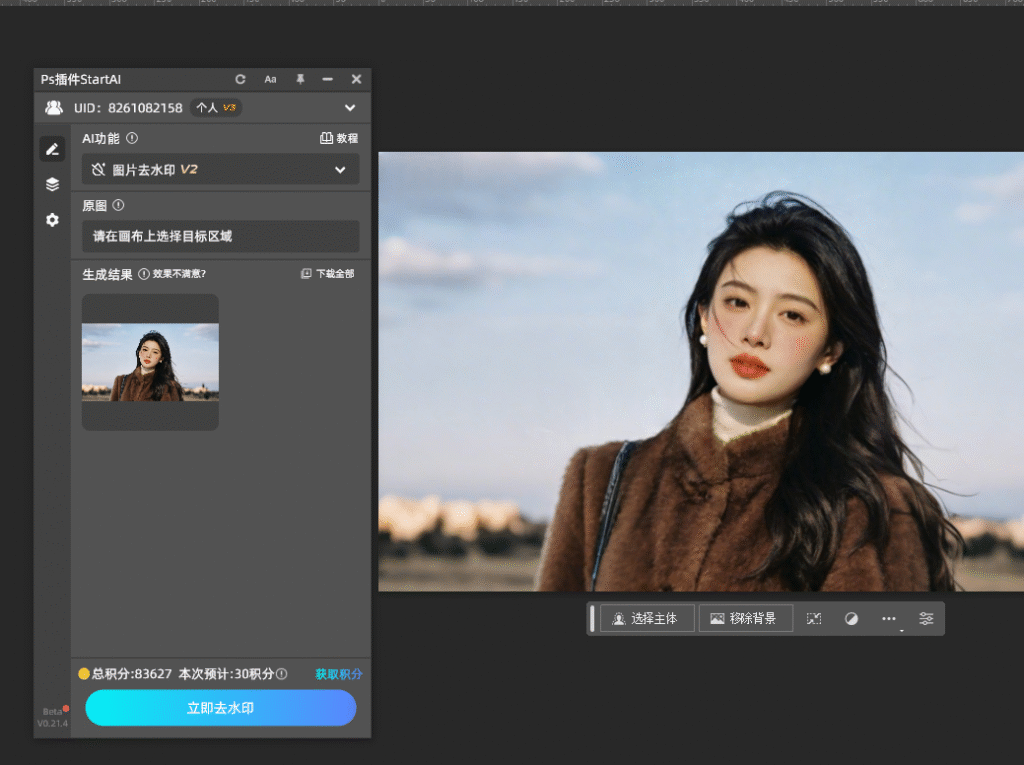Open the three-dots more options menu
This screenshot has width=1024, height=765.
[x=888, y=619]
